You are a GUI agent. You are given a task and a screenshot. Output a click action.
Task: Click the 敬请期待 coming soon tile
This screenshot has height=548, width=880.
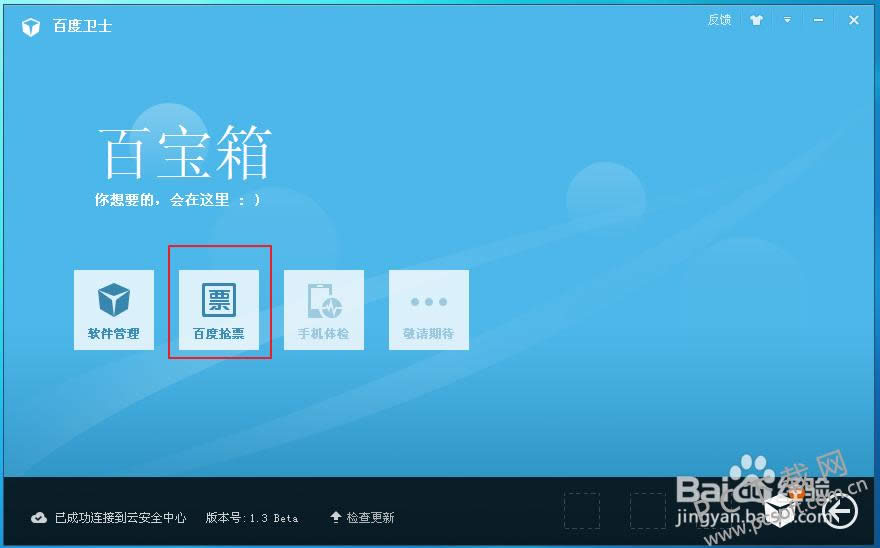click(x=428, y=309)
